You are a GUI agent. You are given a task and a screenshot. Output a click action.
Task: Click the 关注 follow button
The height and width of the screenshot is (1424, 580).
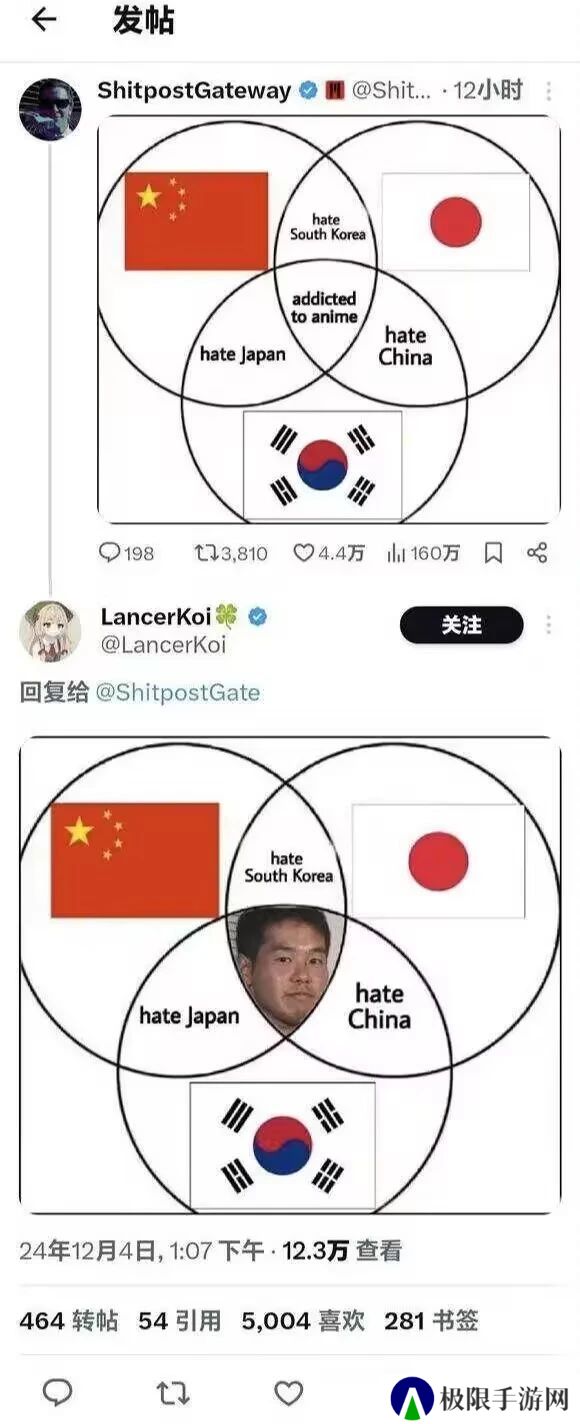click(x=461, y=625)
